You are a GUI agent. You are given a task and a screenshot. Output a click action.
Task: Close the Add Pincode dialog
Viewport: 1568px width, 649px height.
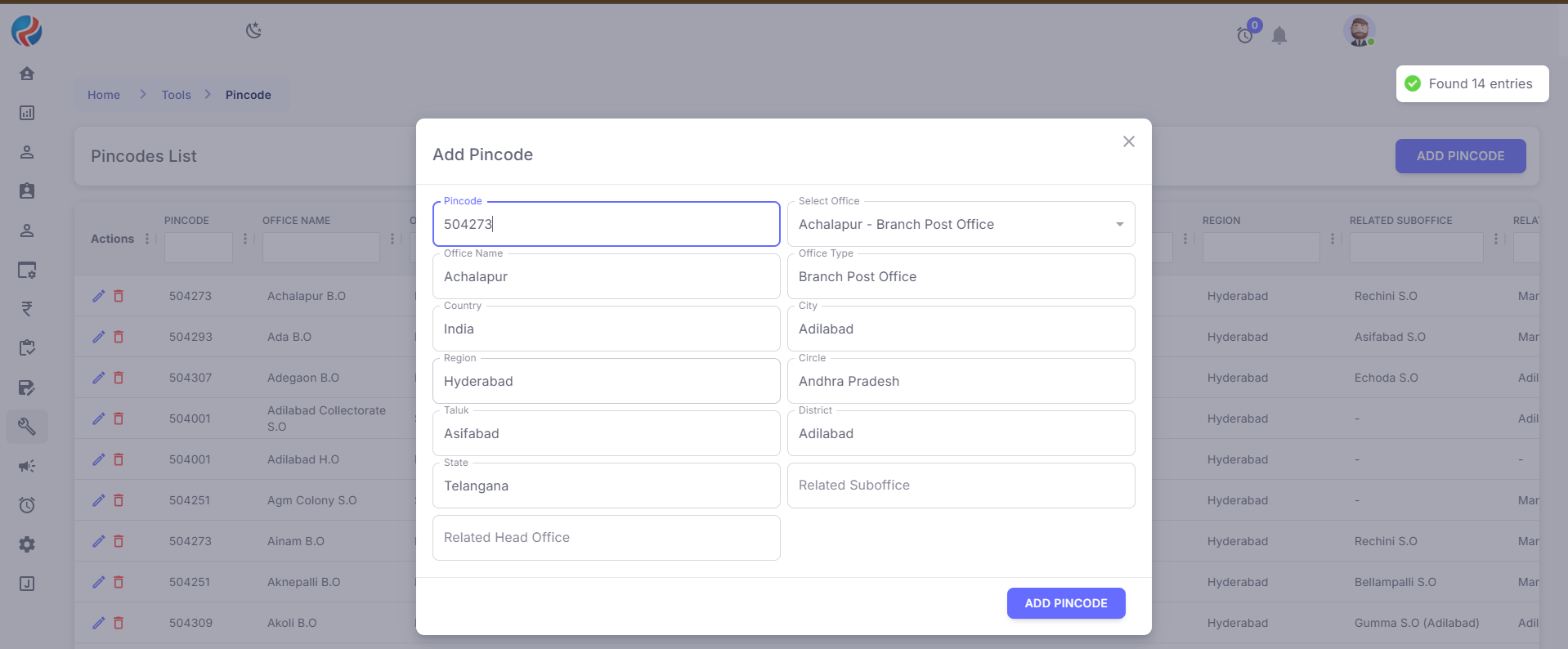point(1128,141)
